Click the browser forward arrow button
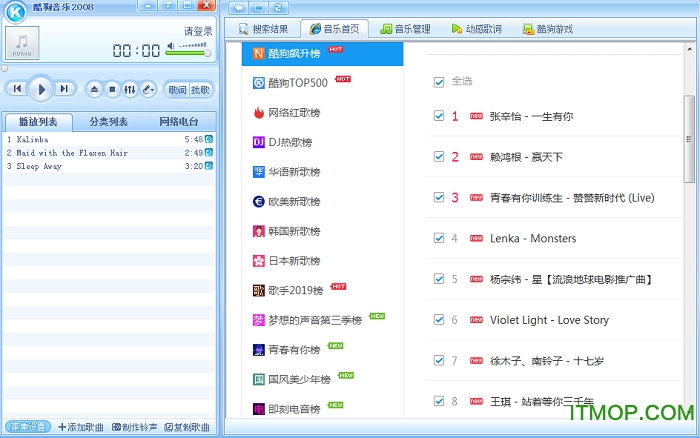 click(259, 8)
